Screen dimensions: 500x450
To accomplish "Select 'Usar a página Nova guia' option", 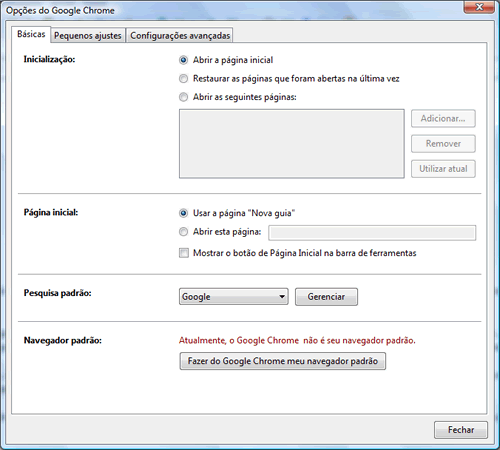I will pyautogui.click(x=183, y=213).
